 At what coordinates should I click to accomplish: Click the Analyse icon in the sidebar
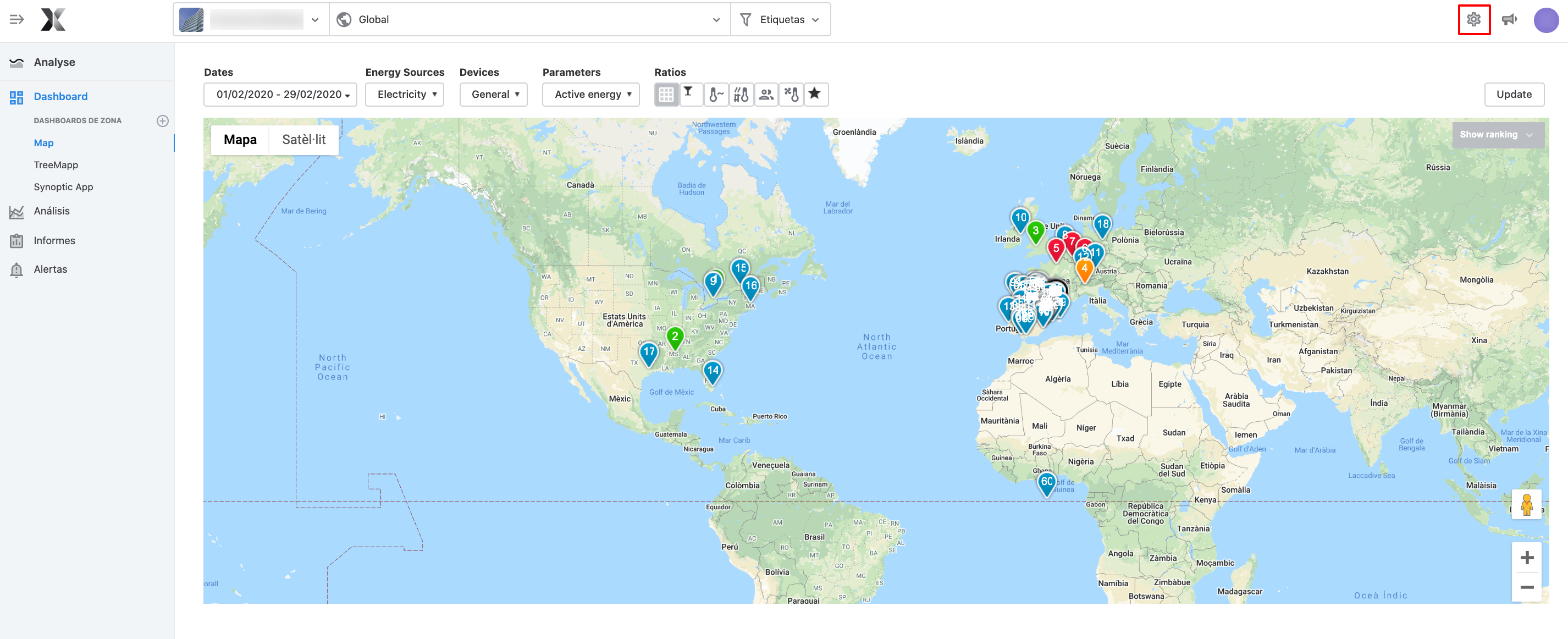16,62
